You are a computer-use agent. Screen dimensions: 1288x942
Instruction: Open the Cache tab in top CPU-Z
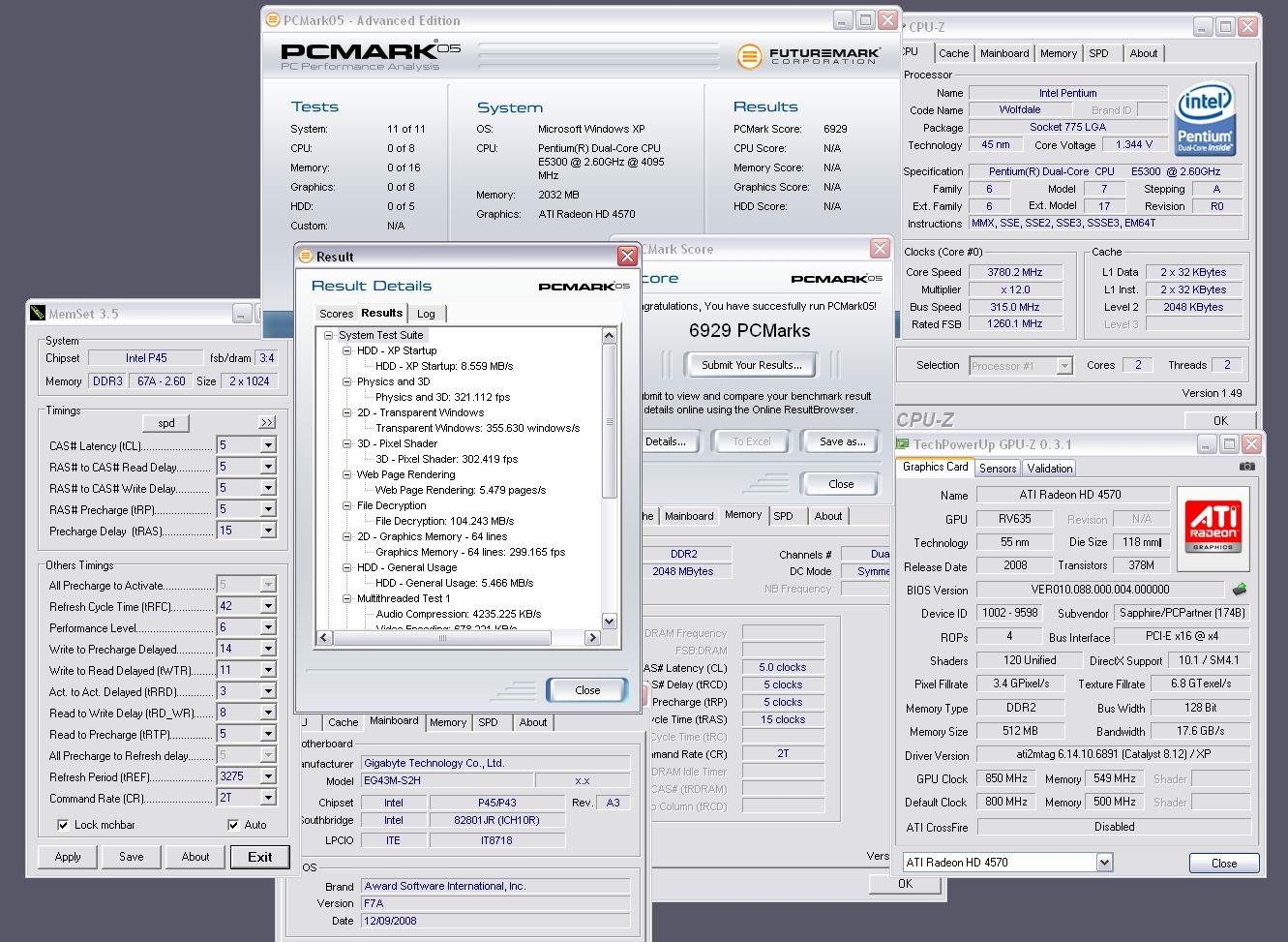953,53
